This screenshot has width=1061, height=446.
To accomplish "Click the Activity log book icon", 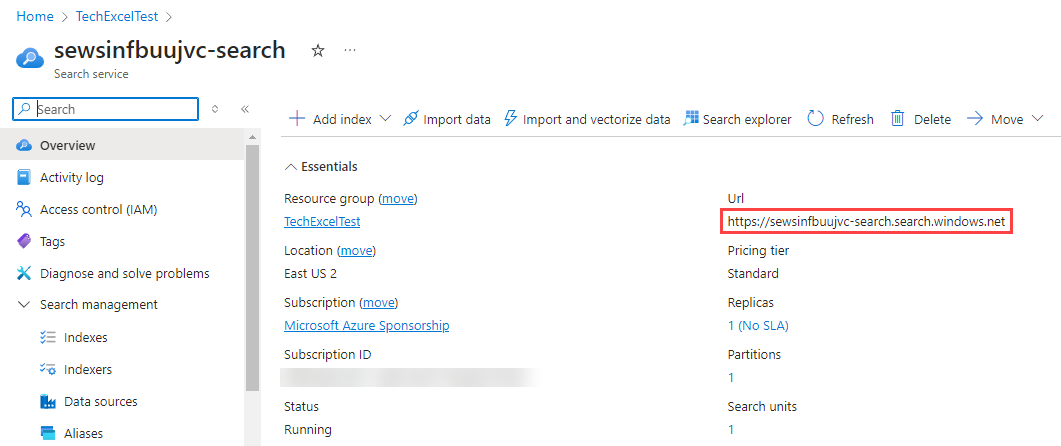I will (x=24, y=177).
